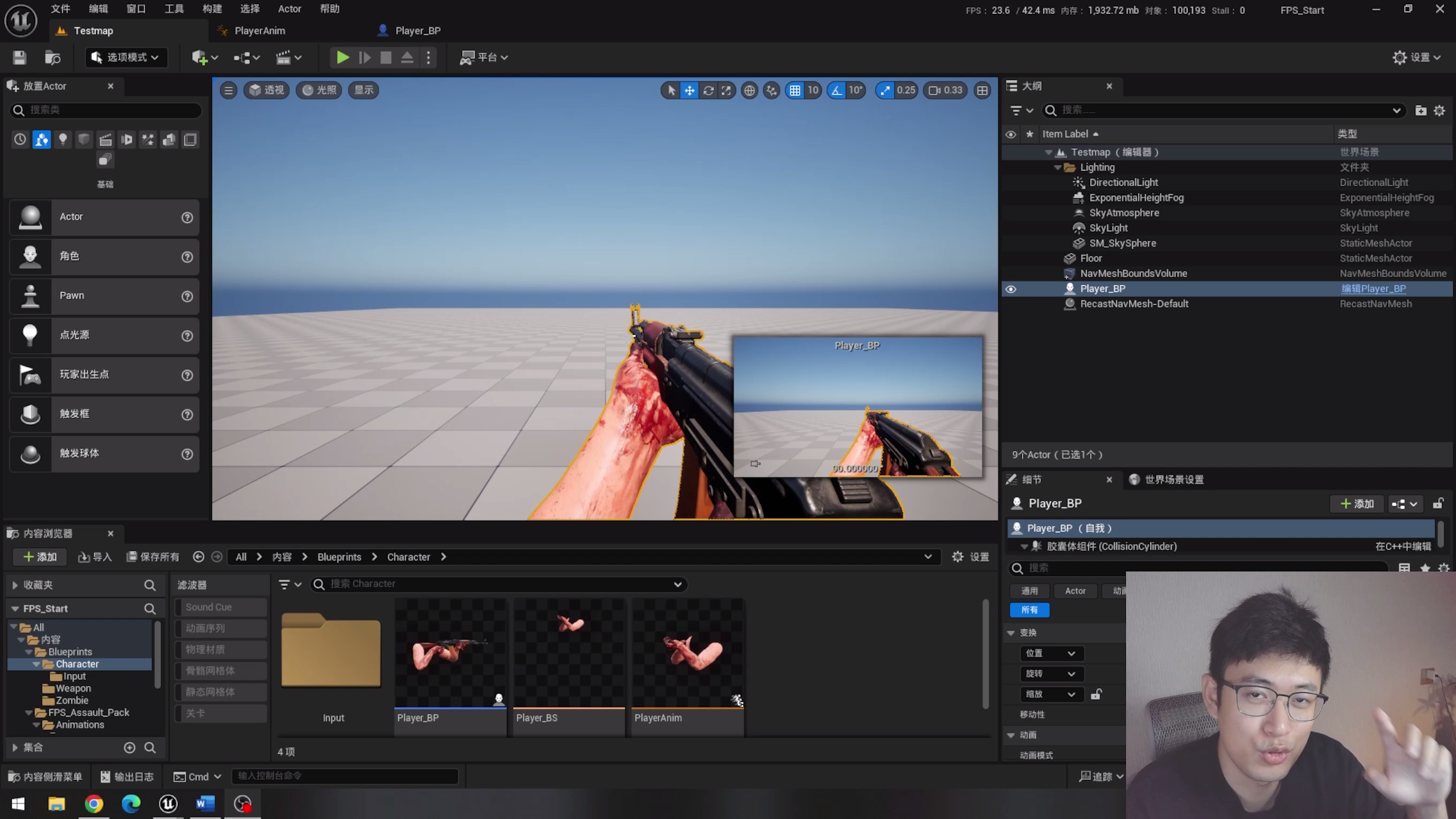Click the save current level icon
This screenshot has width=1456, height=819.
pos(20,57)
